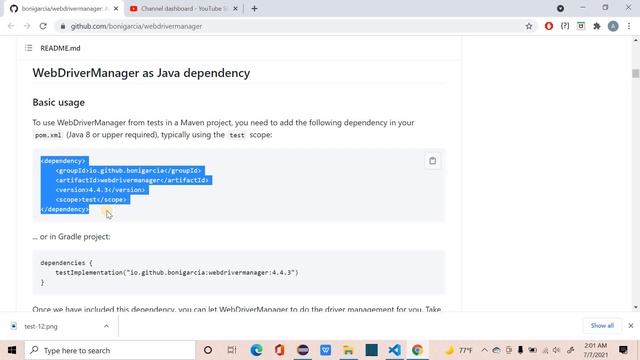Click the version 4.4.3 line in Maven snippet
Screen dimensions: 640x360
click(x=100, y=190)
